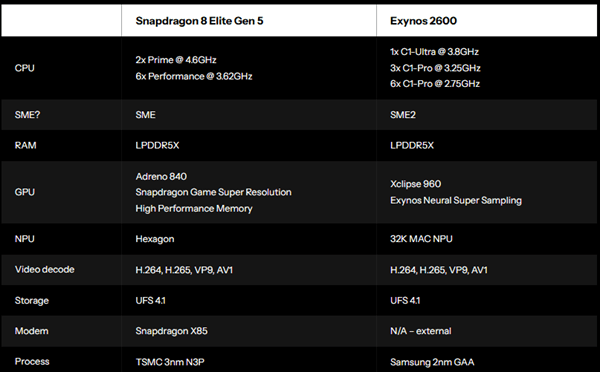Viewport: 600px width, 372px height.
Task: Click the SME2 cell under Exynos
Action: pyautogui.click(x=403, y=115)
